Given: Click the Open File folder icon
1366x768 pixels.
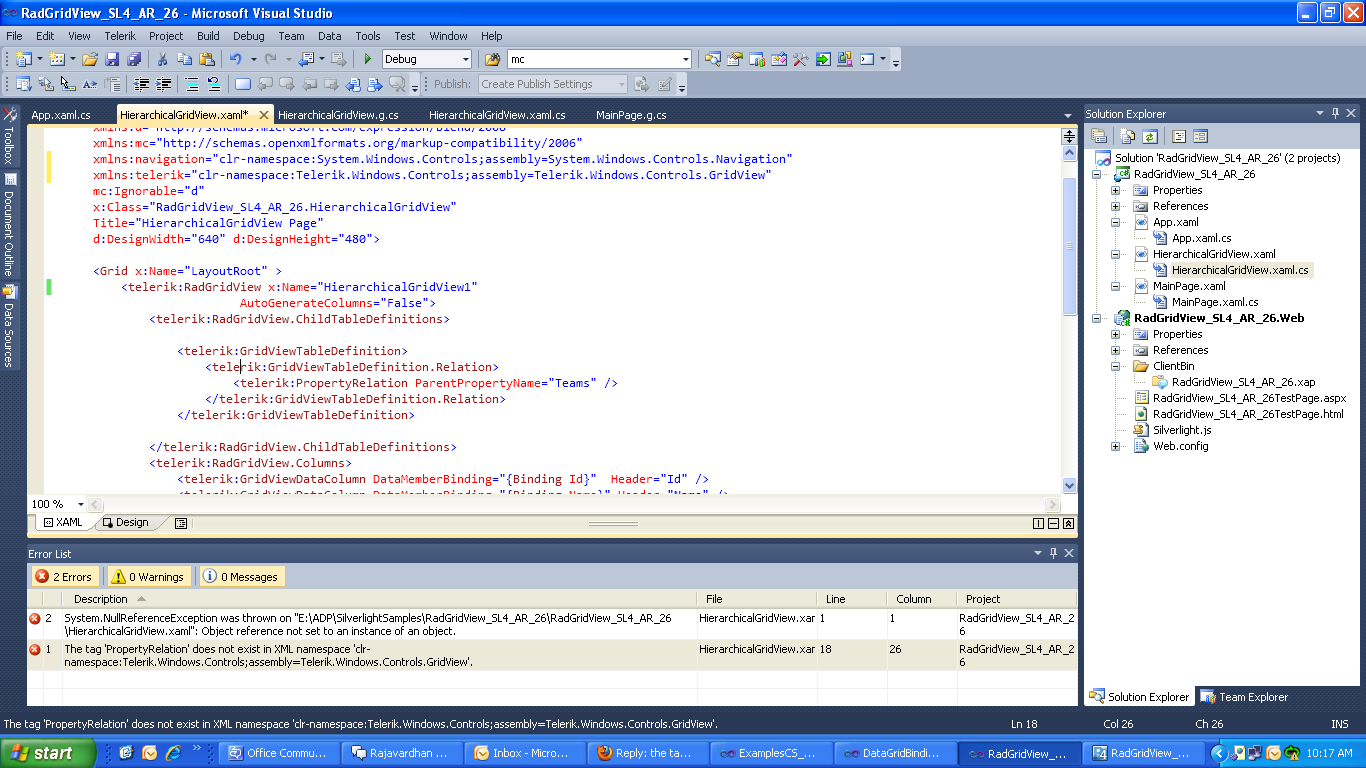Looking at the screenshot, I should coord(90,60).
